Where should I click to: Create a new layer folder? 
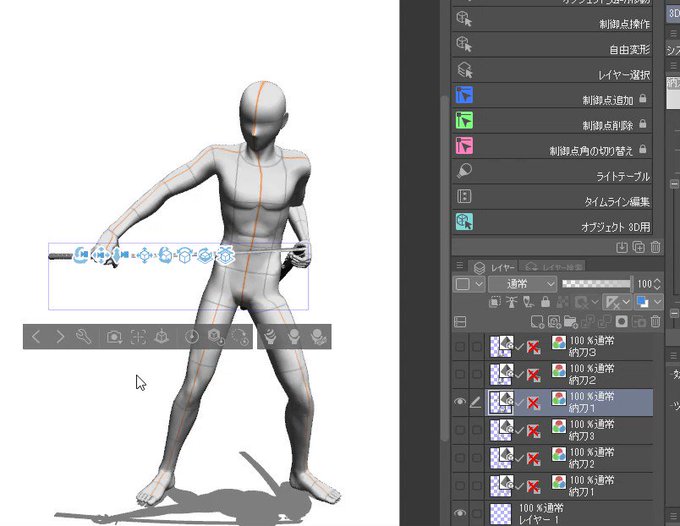pyautogui.click(x=571, y=322)
